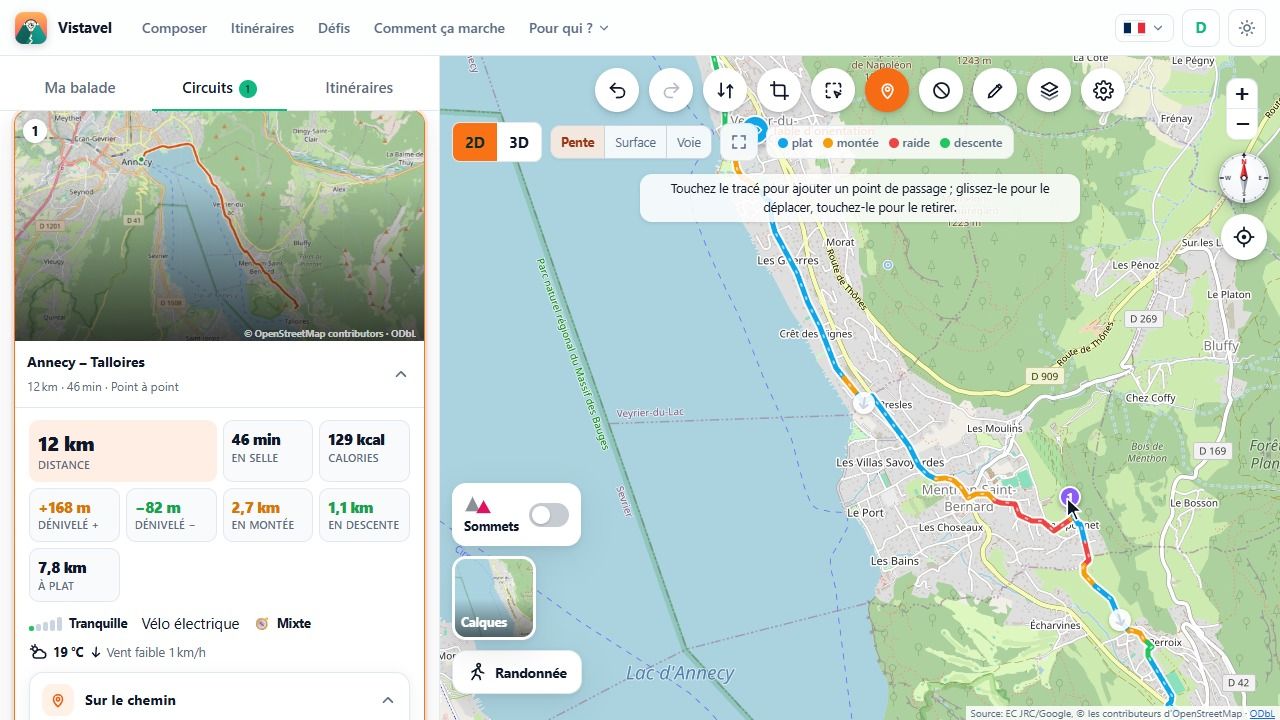This screenshot has width=1280, height=720.
Task: Select Pente track coloring mode
Action: [578, 142]
